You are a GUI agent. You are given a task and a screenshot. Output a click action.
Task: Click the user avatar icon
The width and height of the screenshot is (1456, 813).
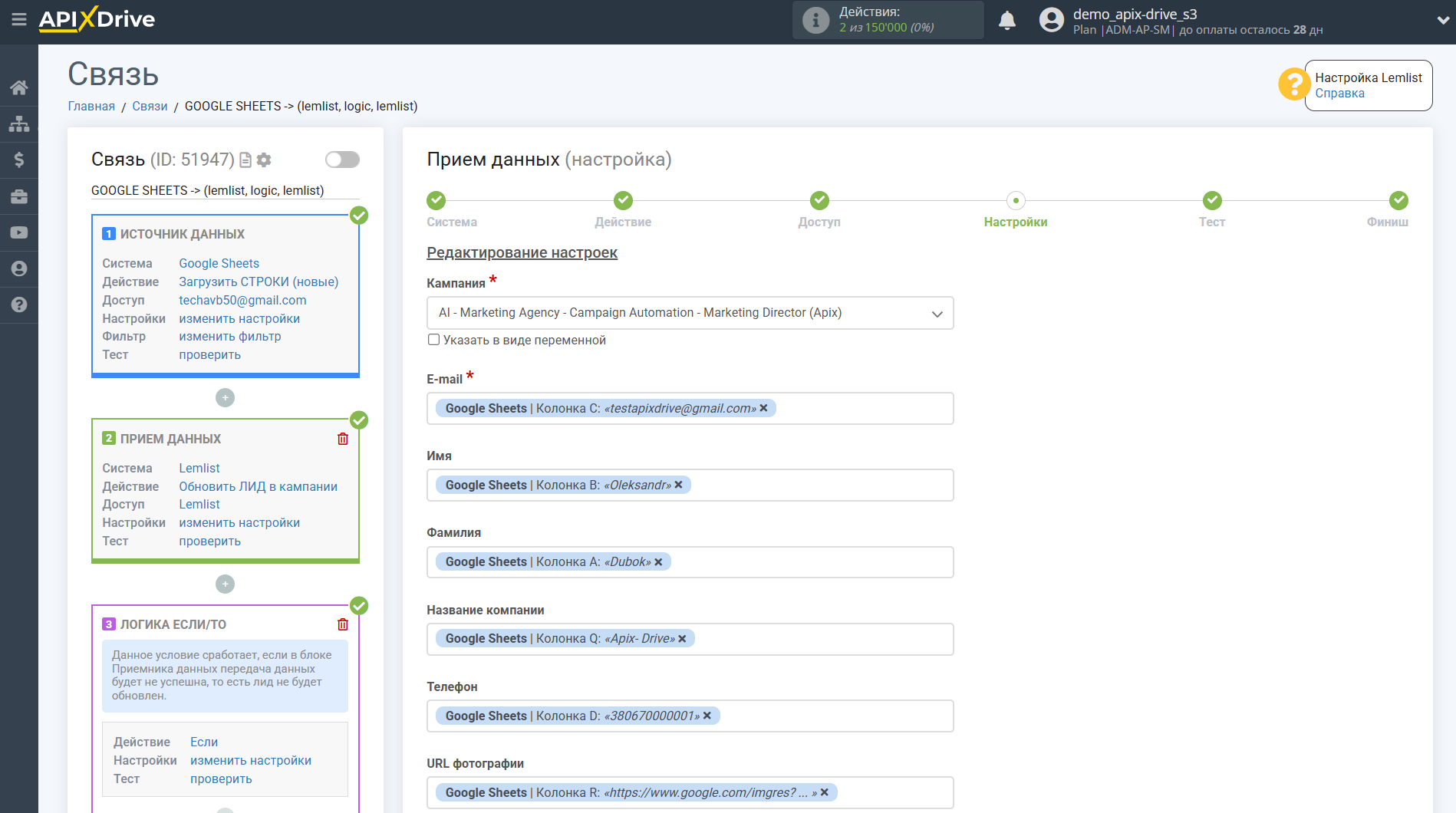1052,20
